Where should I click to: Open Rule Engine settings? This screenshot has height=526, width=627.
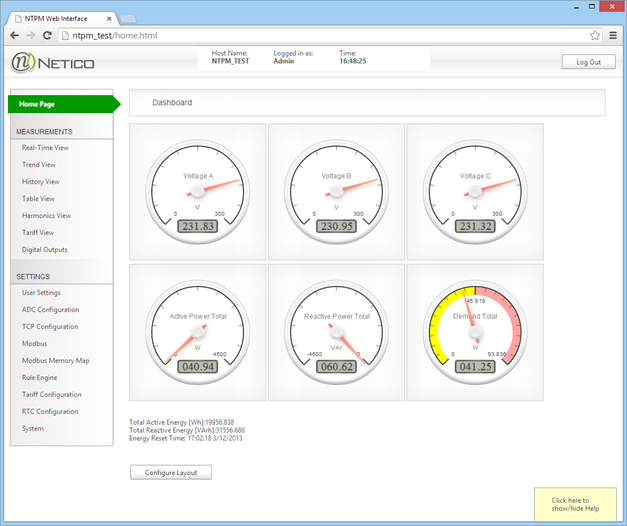point(39,378)
